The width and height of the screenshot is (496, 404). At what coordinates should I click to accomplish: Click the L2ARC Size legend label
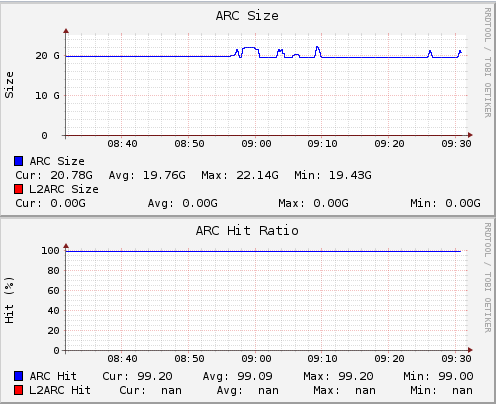[64, 189]
